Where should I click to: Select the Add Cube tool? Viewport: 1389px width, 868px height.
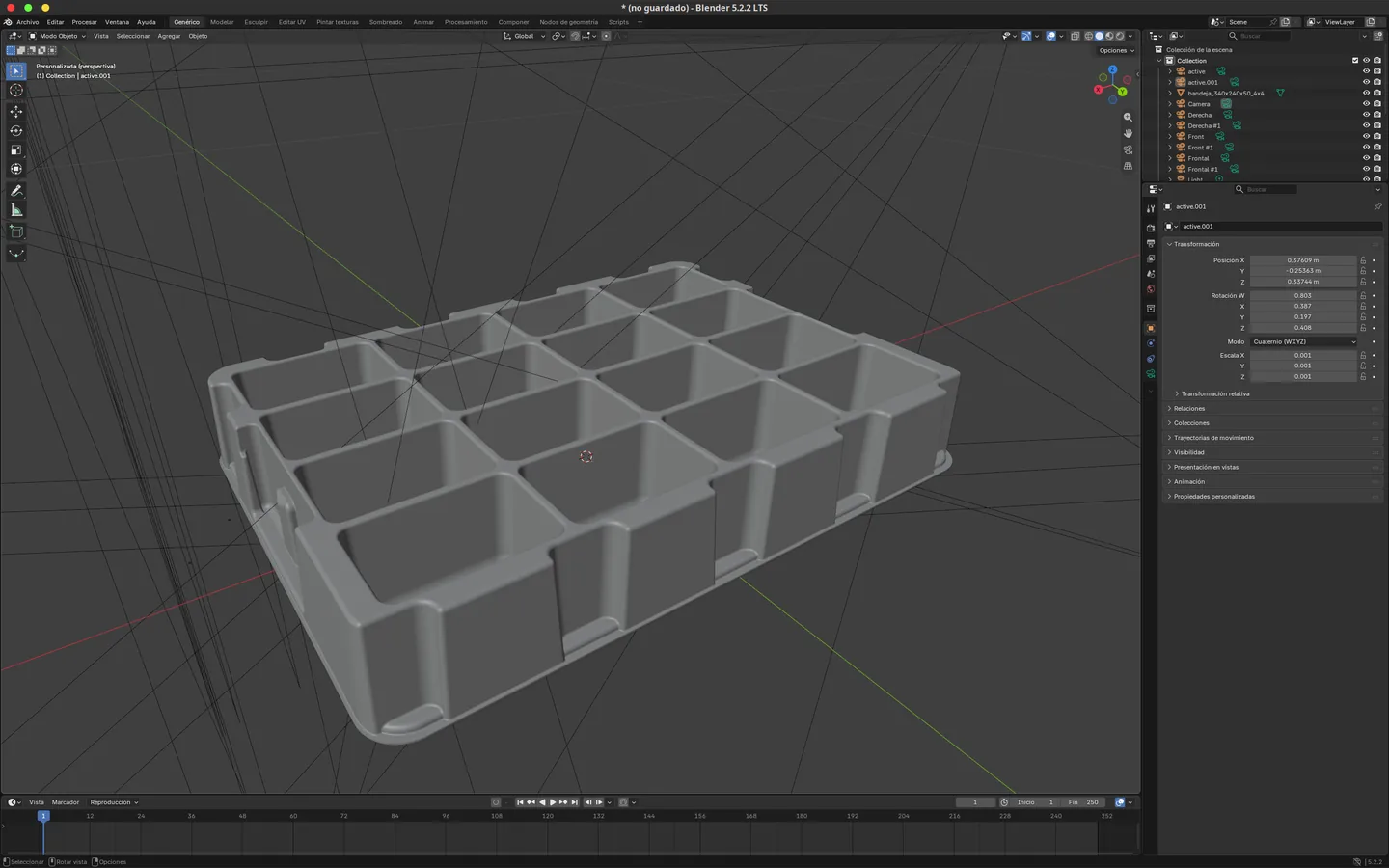(16, 231)
